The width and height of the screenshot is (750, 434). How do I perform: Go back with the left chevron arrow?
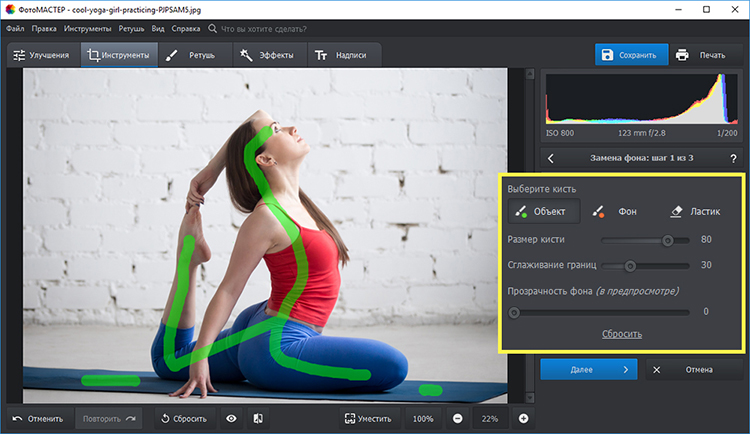coord(552,158)
